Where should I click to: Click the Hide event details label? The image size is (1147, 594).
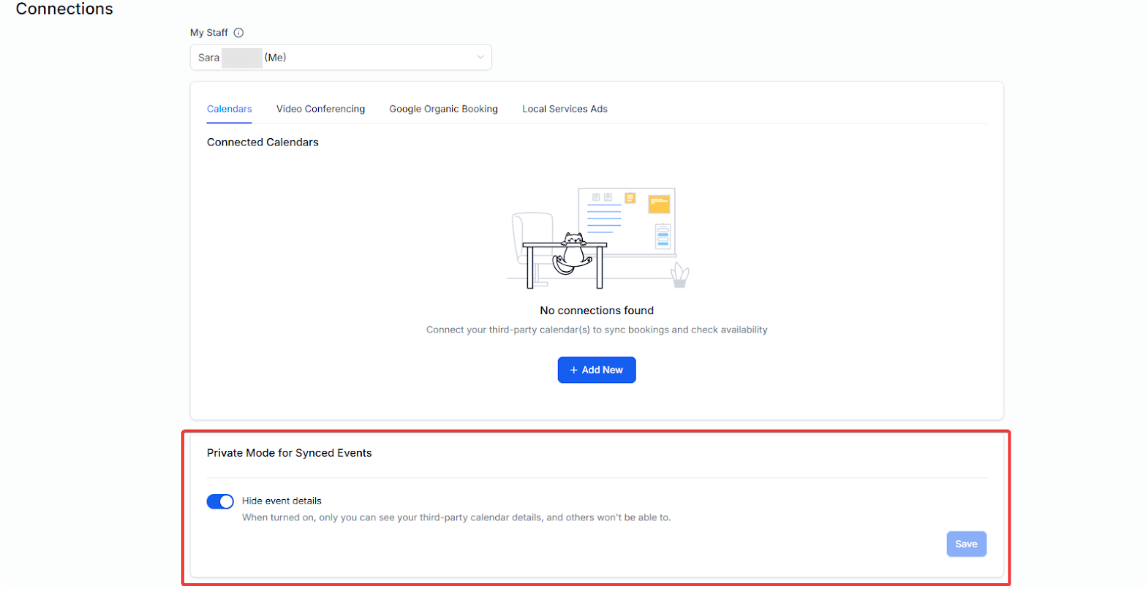[282, 501]
